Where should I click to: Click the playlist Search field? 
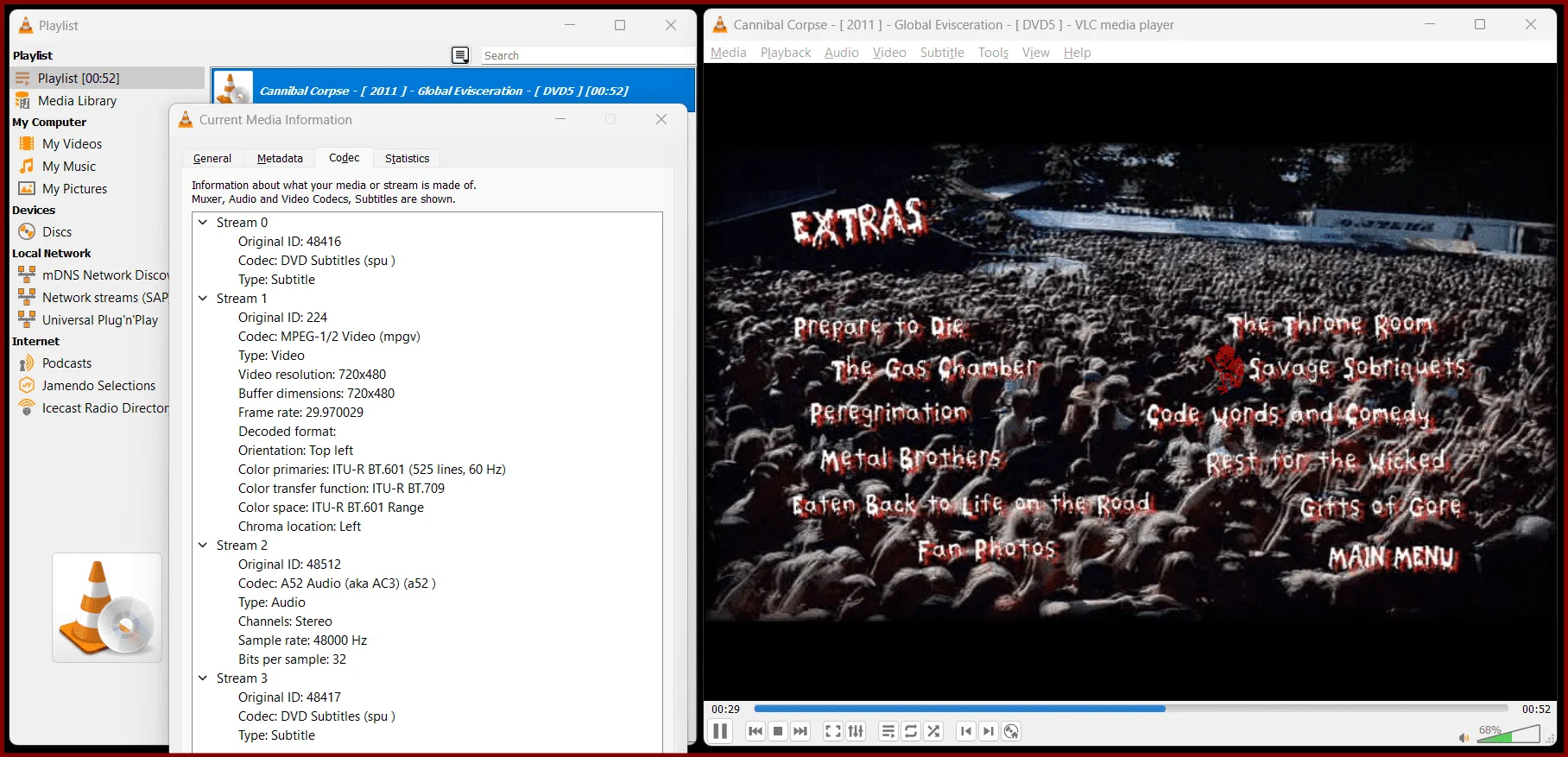coord(588,55)
